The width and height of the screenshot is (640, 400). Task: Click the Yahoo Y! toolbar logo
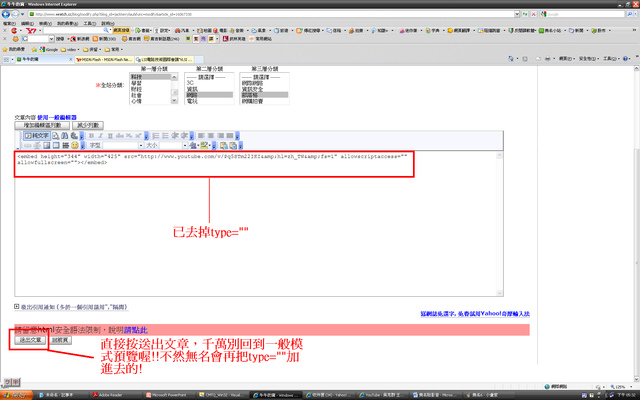click(31, 31)
